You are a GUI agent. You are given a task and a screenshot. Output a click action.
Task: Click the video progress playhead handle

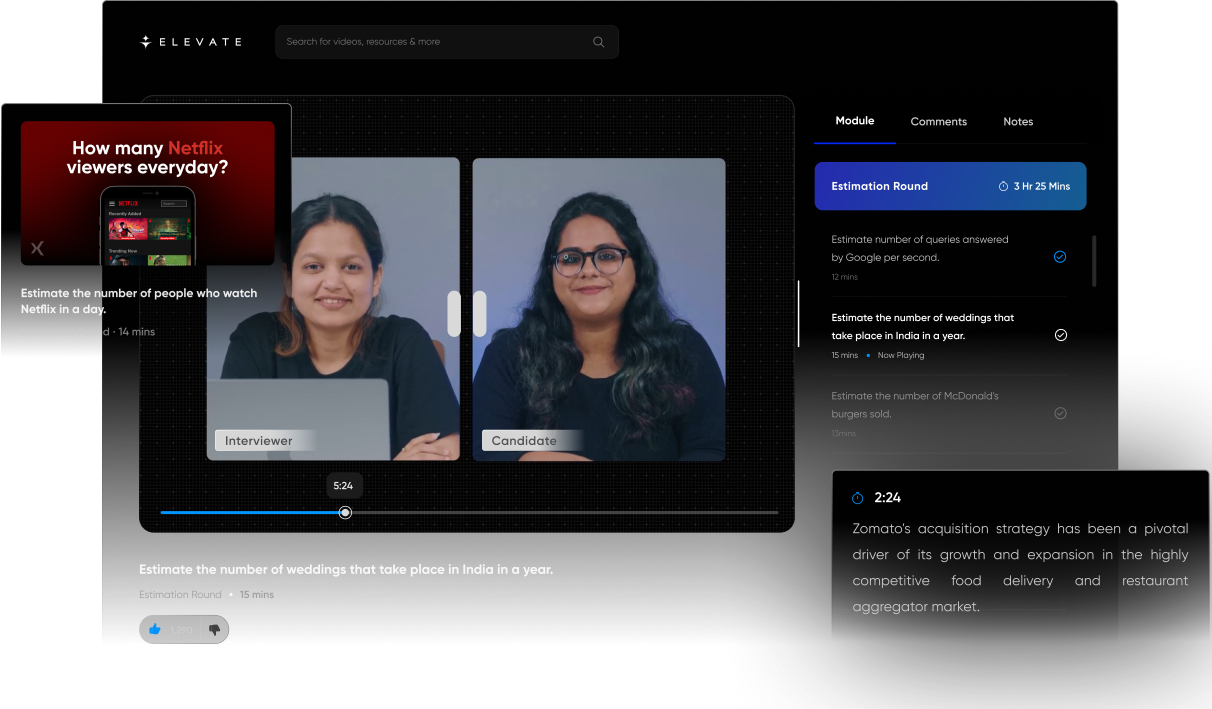click(345, 512)
